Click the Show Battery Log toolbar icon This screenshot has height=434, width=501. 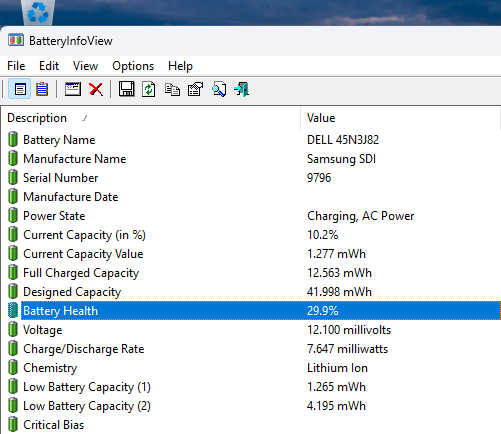pyautogui.click(x=42, y=89)
